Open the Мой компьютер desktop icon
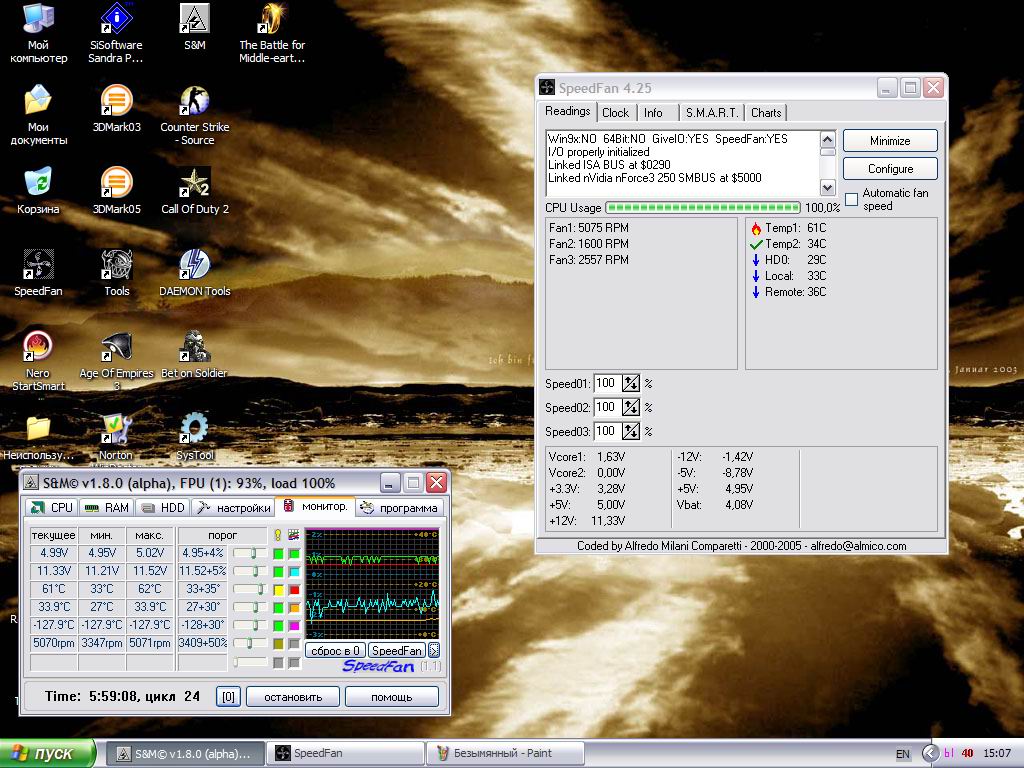 point(38,33)
